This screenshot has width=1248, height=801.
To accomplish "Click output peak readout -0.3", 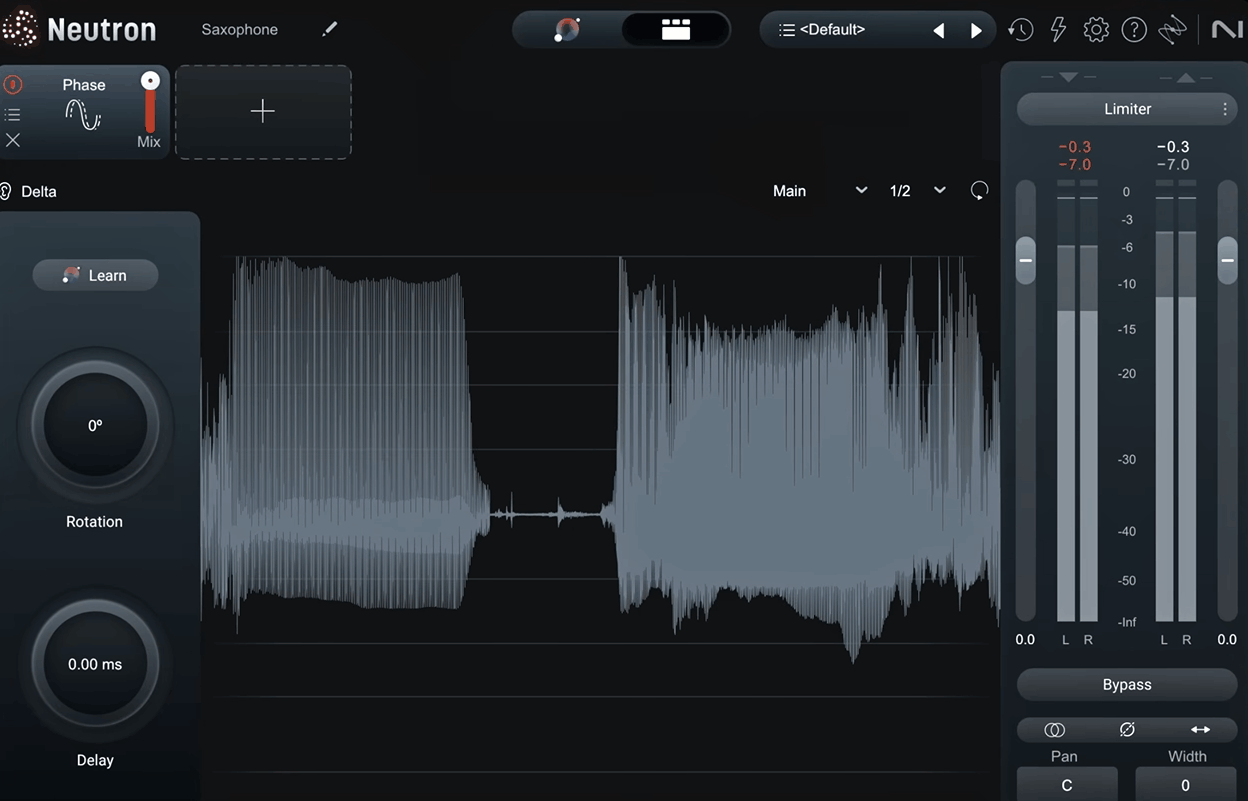I will (1172, 147).
